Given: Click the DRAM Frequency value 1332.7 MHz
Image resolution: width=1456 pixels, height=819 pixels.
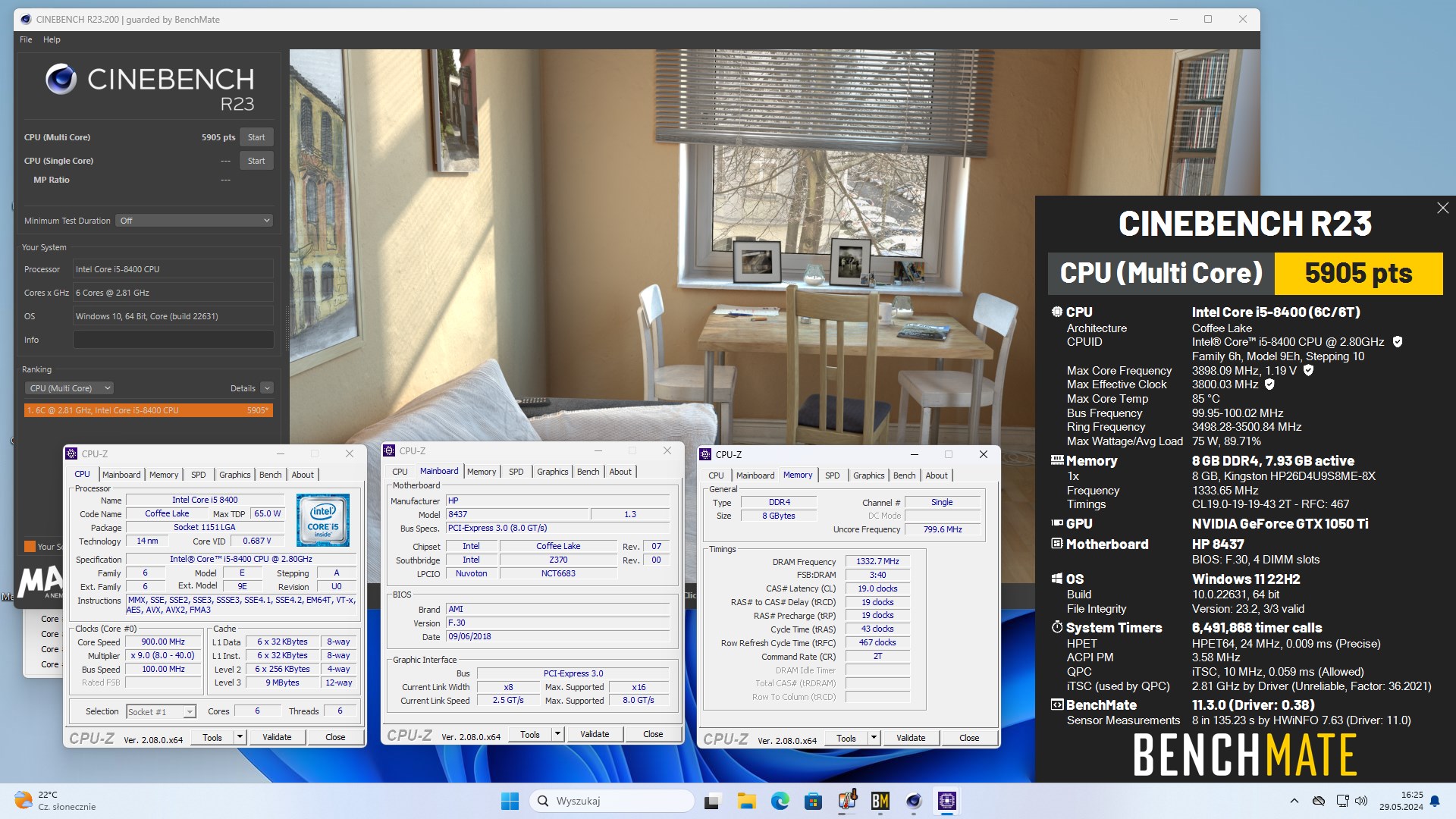Looking at the screenshot, I should tap(877, 561).
